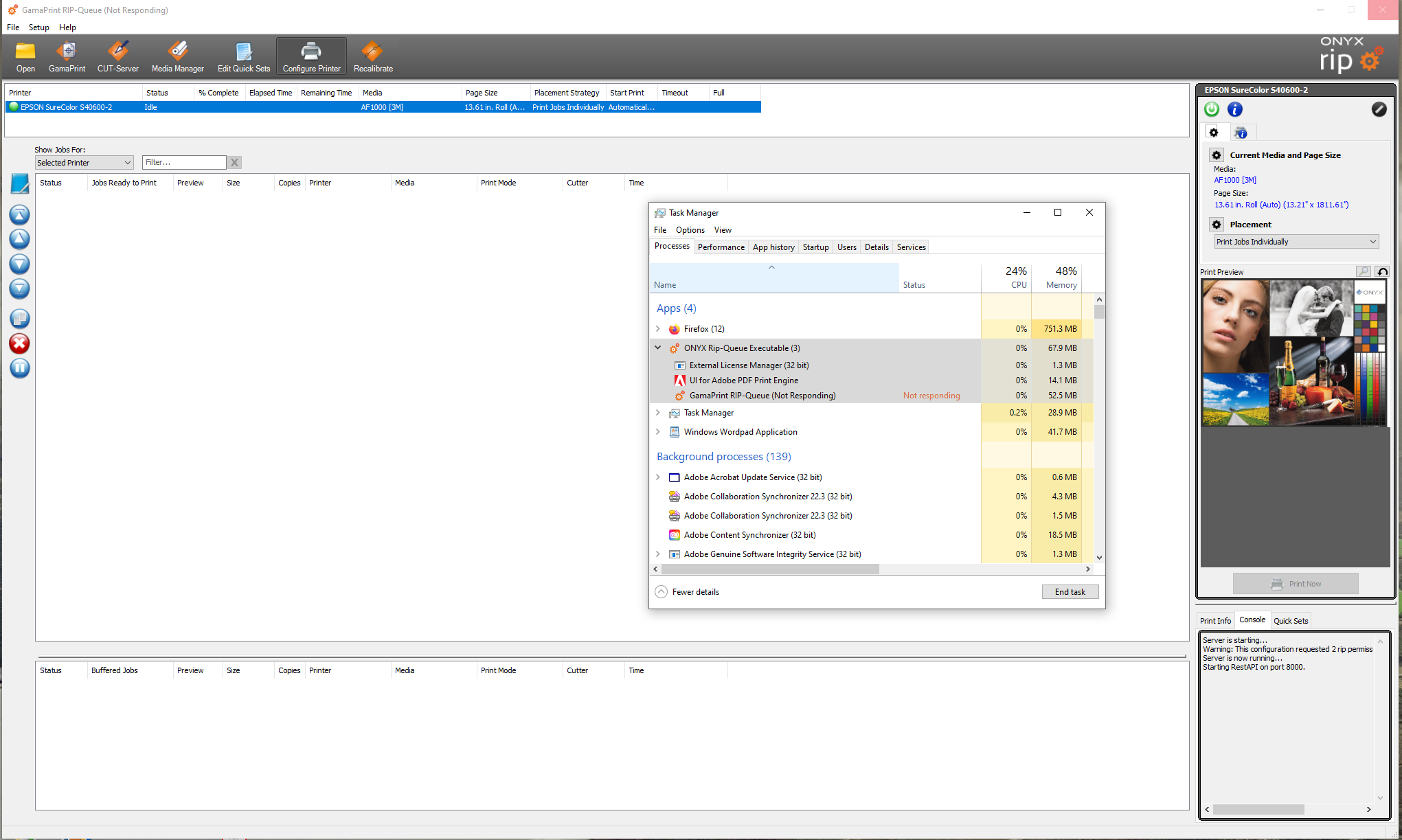Open the Placement strategy dropdown

[1296, 242]
